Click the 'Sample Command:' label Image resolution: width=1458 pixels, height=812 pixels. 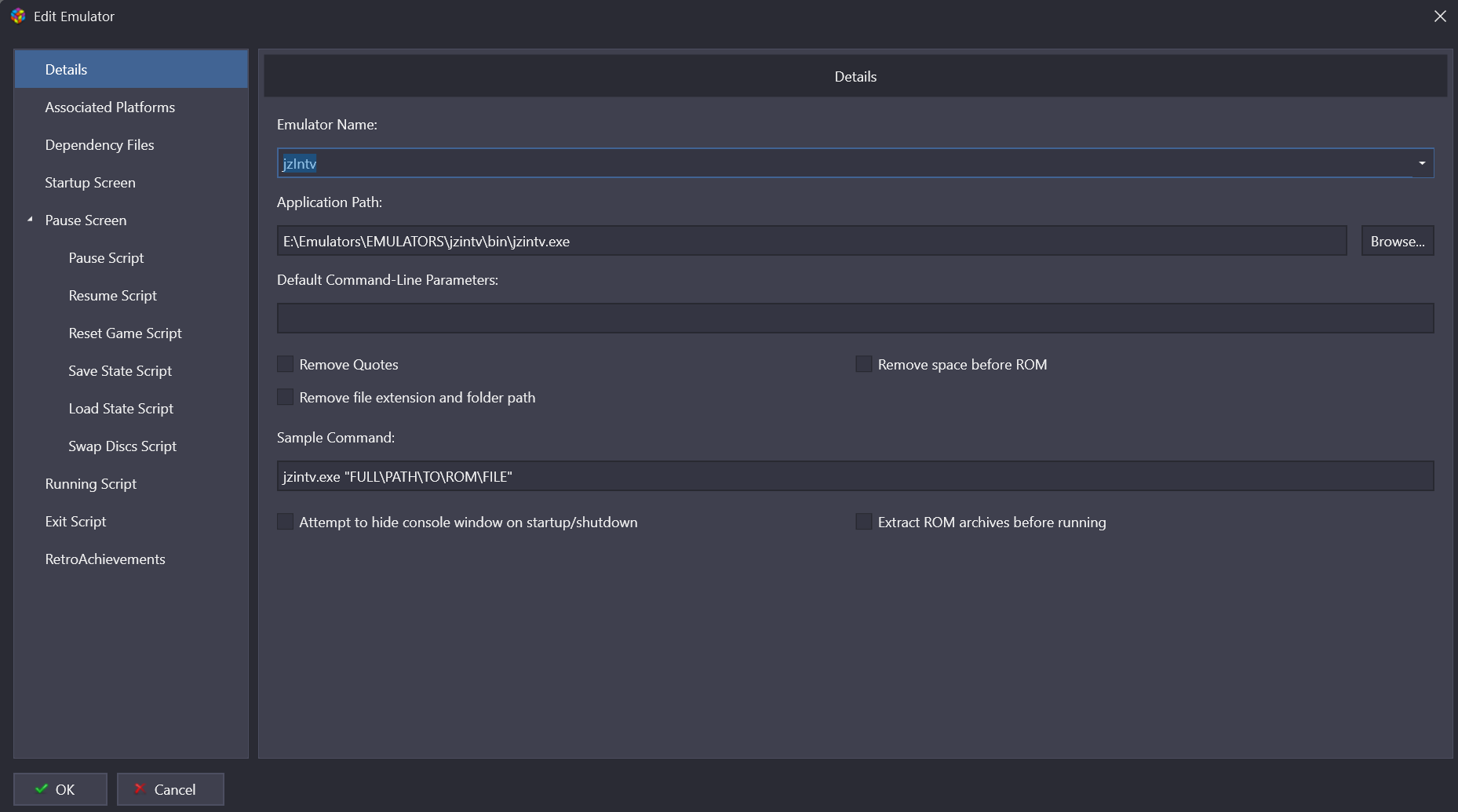pyautogui.click(x=336, y=437)
